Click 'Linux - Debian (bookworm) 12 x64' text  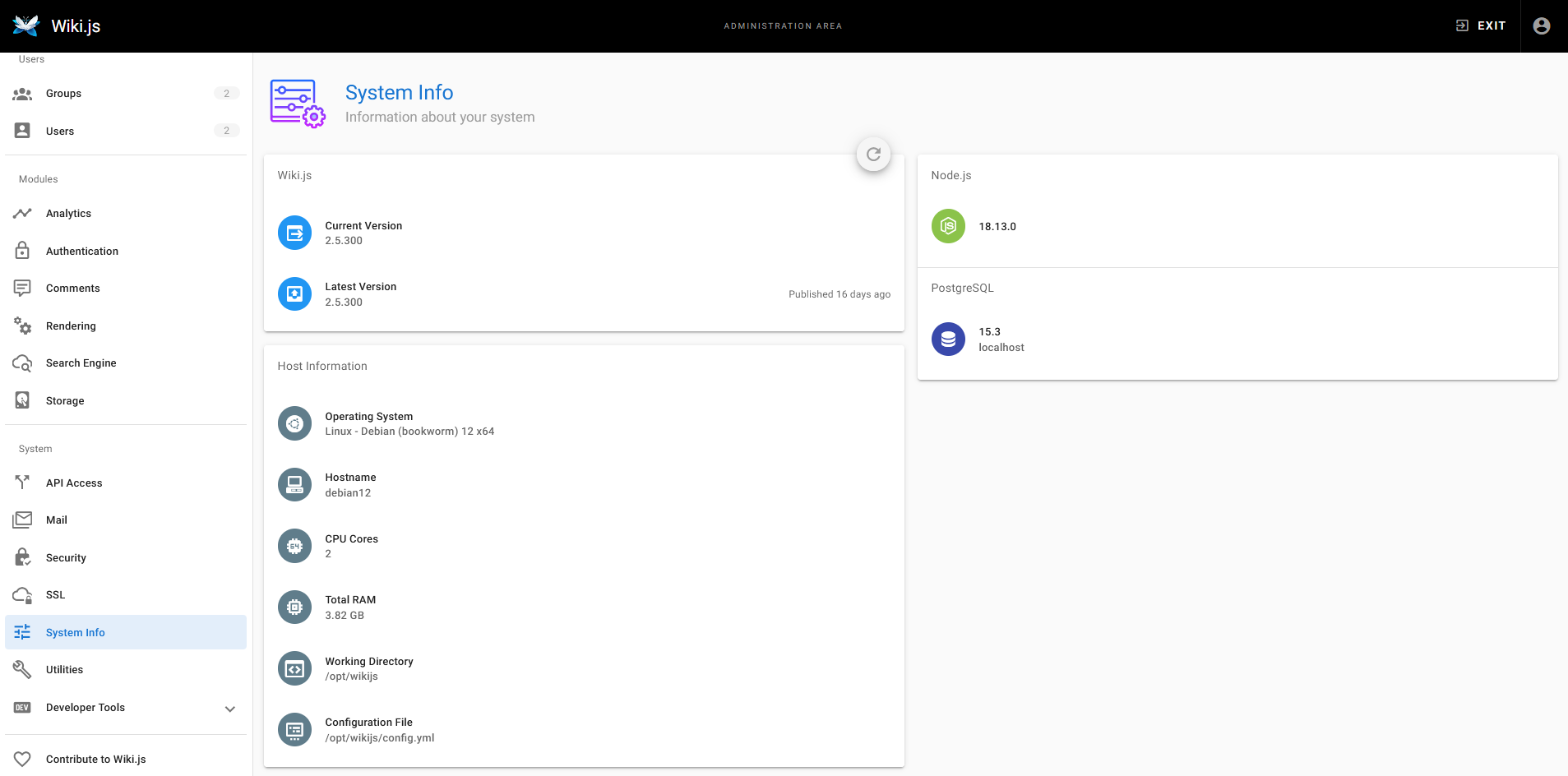click(409, 432)
